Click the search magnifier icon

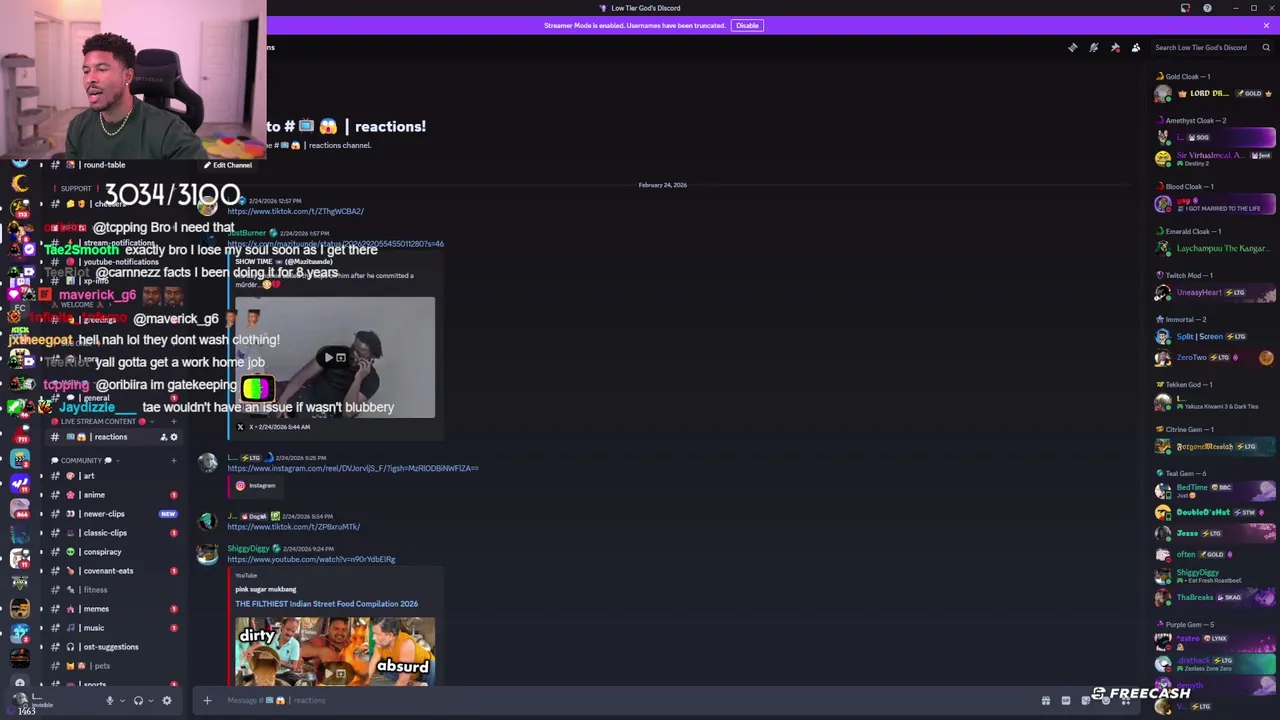pyautogui.click(x=1266, y=47)
